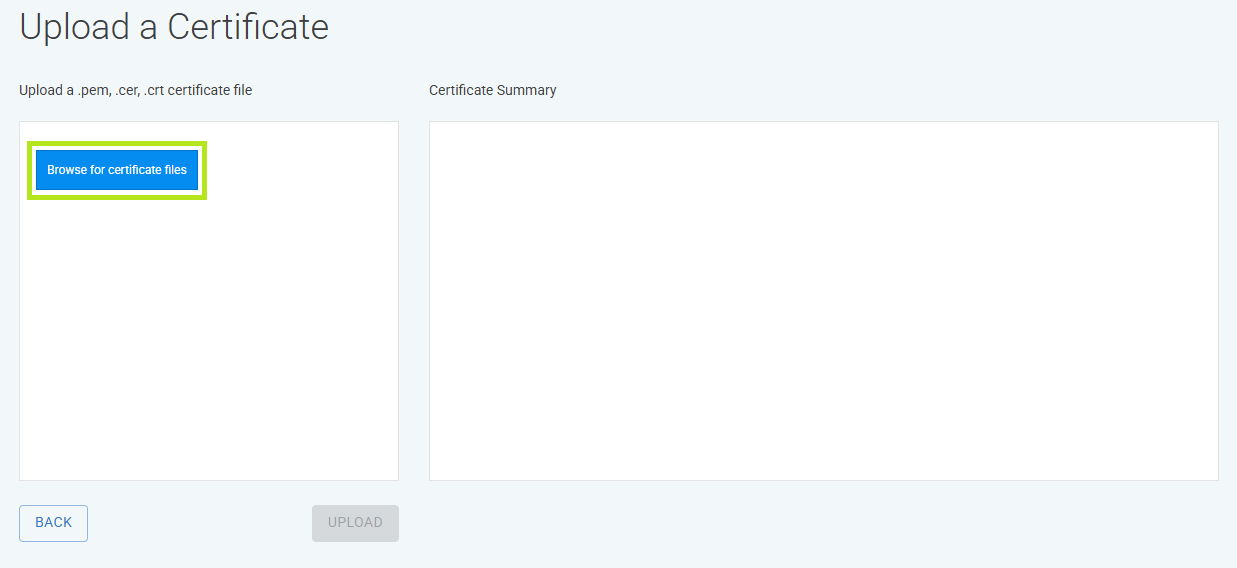
Task: Click Browse for certificate files button
Action: pyautogui.click(x=117, y=170)
